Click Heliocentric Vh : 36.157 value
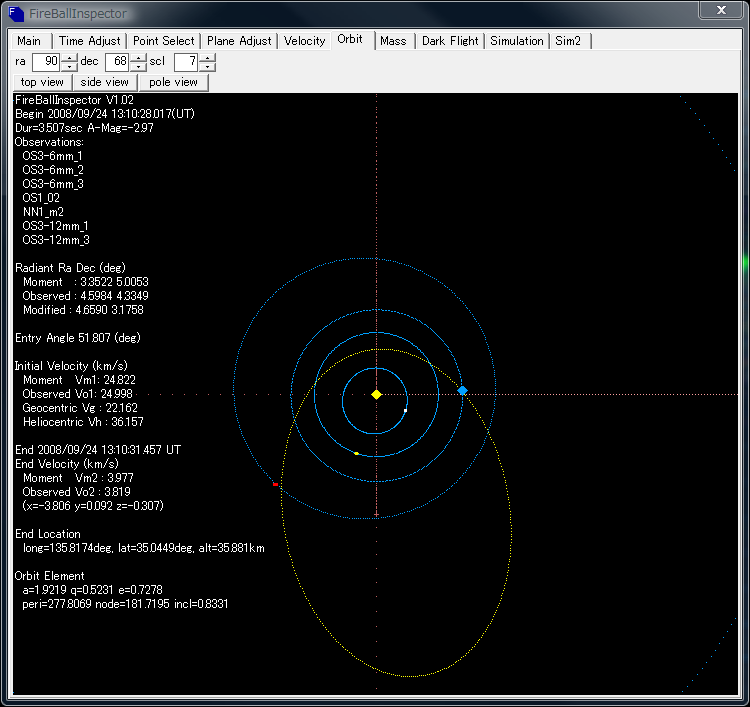The image size is (750, 707). (x=83, y=422)
